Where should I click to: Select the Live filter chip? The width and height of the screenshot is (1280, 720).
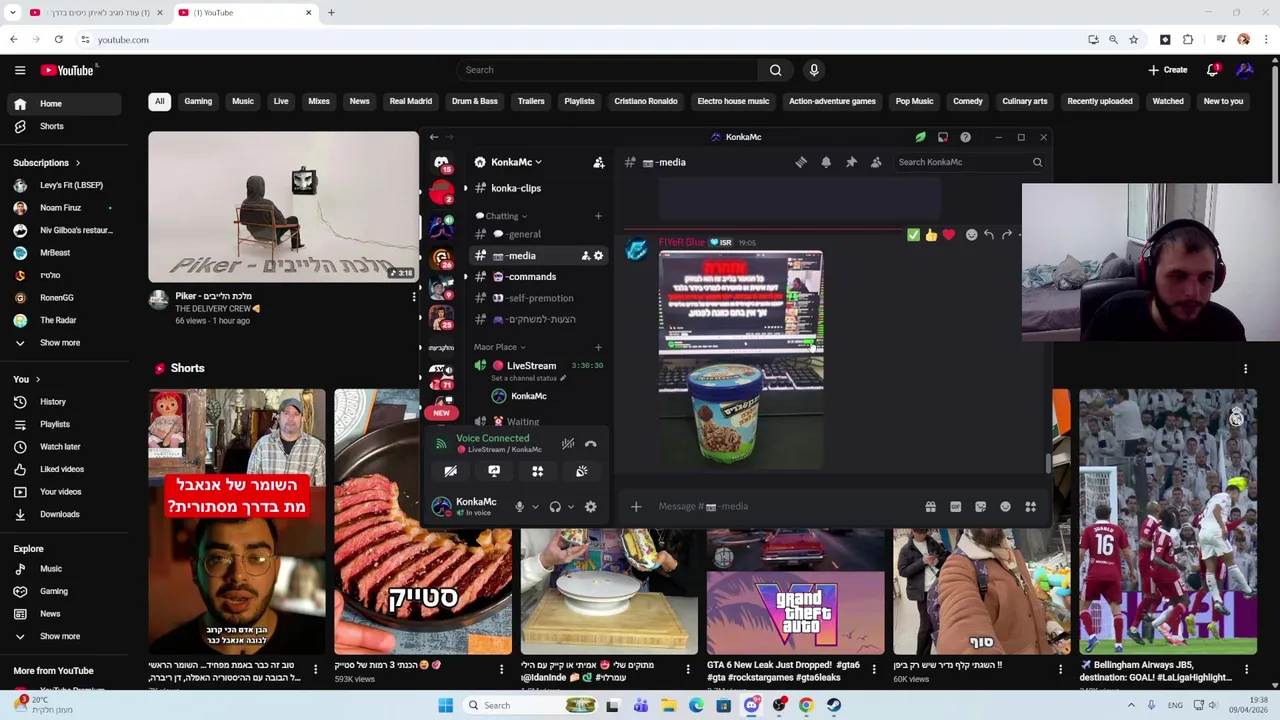tap(281, 101)
